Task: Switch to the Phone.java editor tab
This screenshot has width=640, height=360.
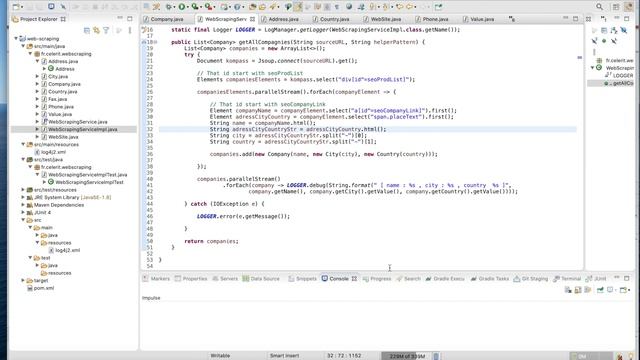Action: [435, 19]
